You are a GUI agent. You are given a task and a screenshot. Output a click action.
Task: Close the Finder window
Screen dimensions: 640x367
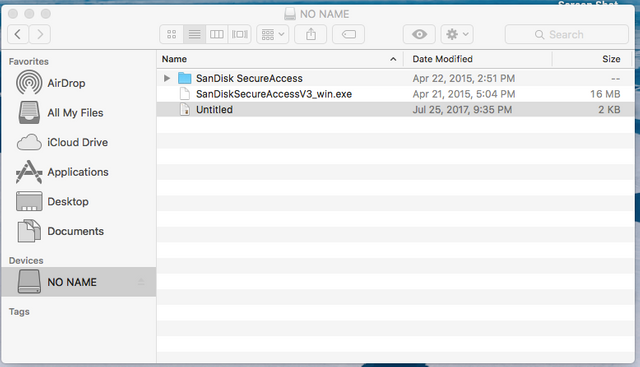pyautogui.click(x=13, y=14)
